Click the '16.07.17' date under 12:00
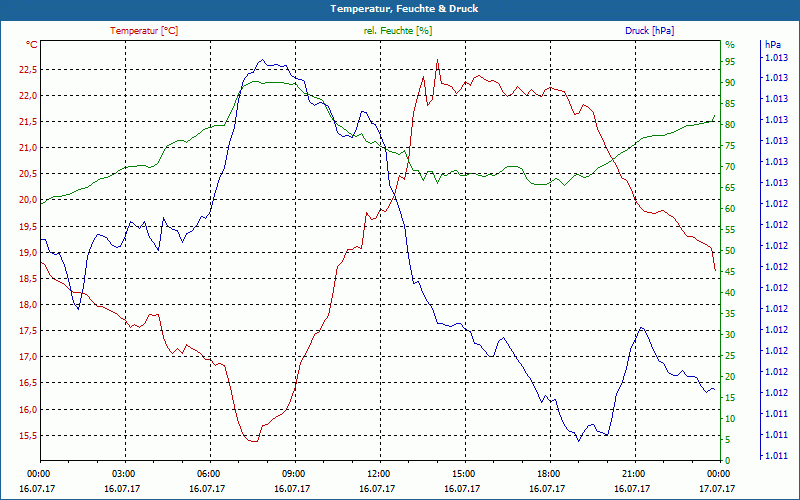 pos(377,489)
